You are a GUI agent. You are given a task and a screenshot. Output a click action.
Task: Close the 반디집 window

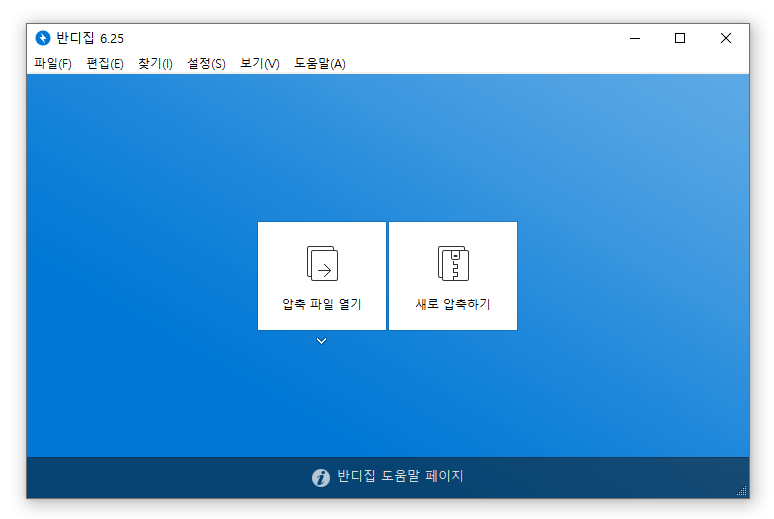pyautogui.click(x=726, y=38)
